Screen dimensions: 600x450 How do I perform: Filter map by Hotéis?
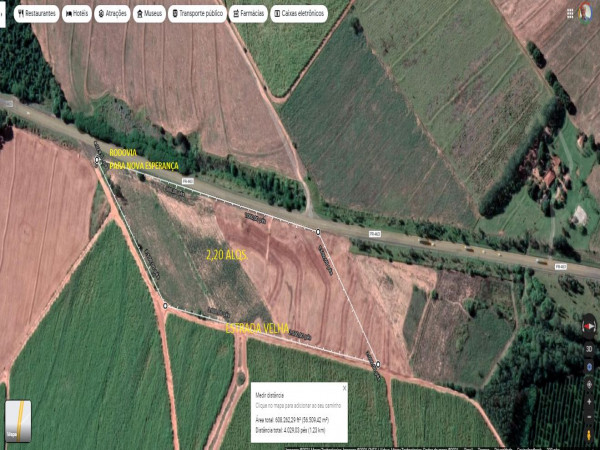(x=76, y=14)
